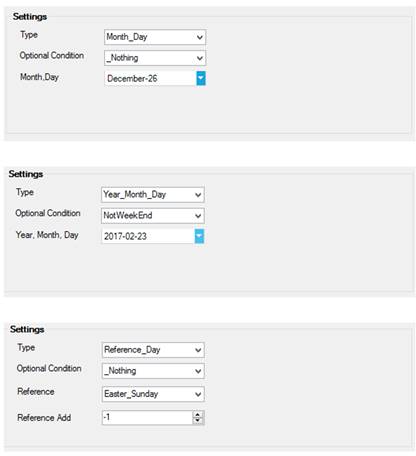The image size is (416, 456).
Task: Click the Optional Condition label beside NotWeekEnd
Action: pyautogui.click(x=48, y=213)
